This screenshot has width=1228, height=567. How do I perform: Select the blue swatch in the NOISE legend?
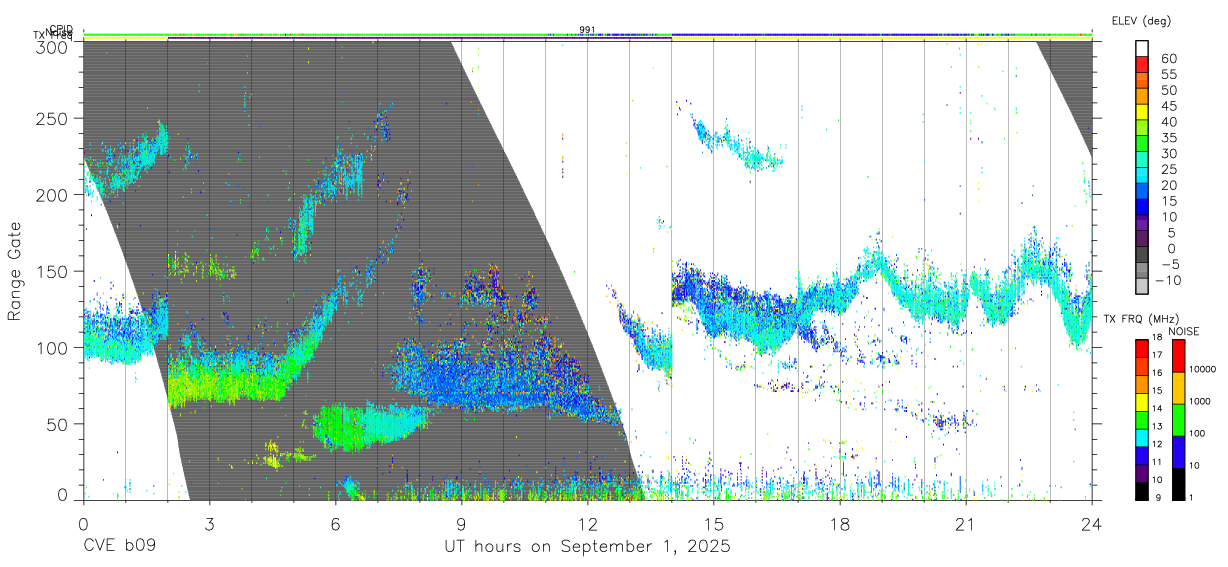[1177, 451]
